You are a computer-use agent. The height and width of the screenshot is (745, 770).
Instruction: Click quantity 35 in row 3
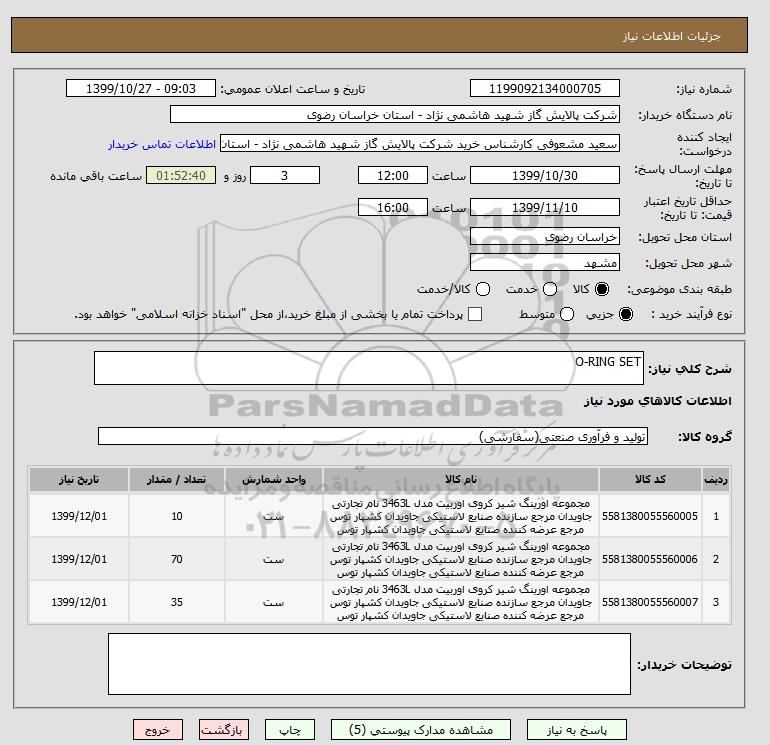(177, 602)
